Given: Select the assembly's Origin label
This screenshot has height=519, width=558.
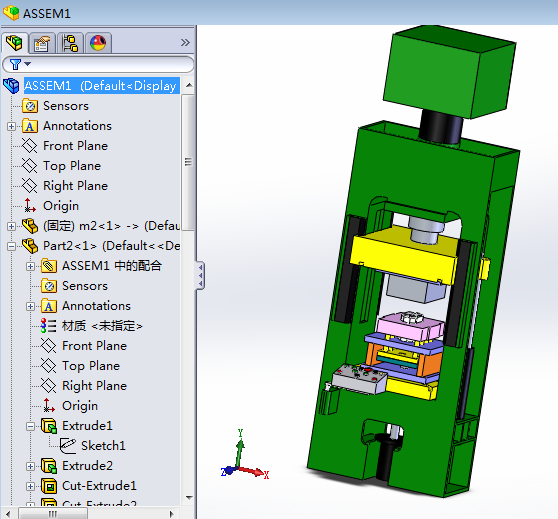Looking at the screenshot, I should click(61, 206).
